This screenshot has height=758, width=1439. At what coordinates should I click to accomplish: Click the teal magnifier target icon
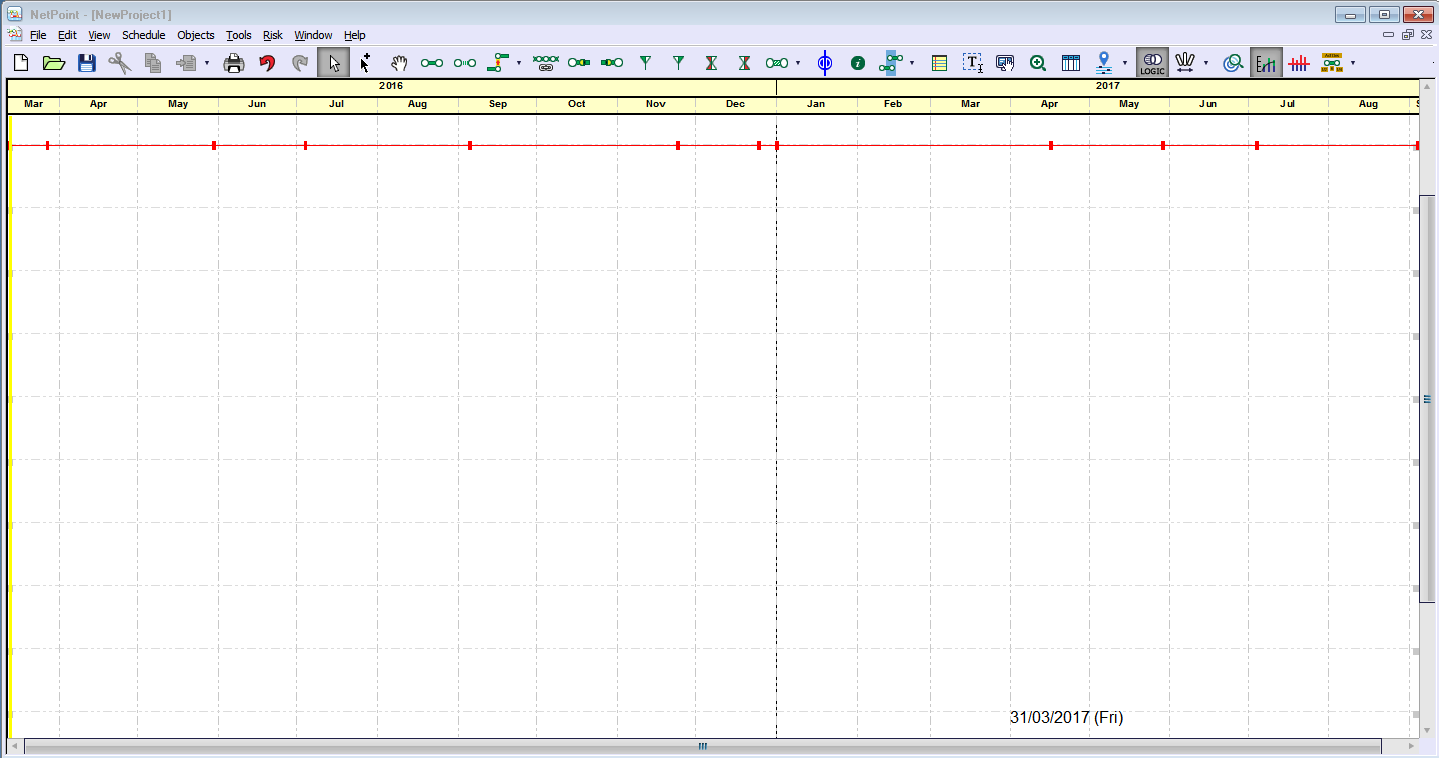1233,63
